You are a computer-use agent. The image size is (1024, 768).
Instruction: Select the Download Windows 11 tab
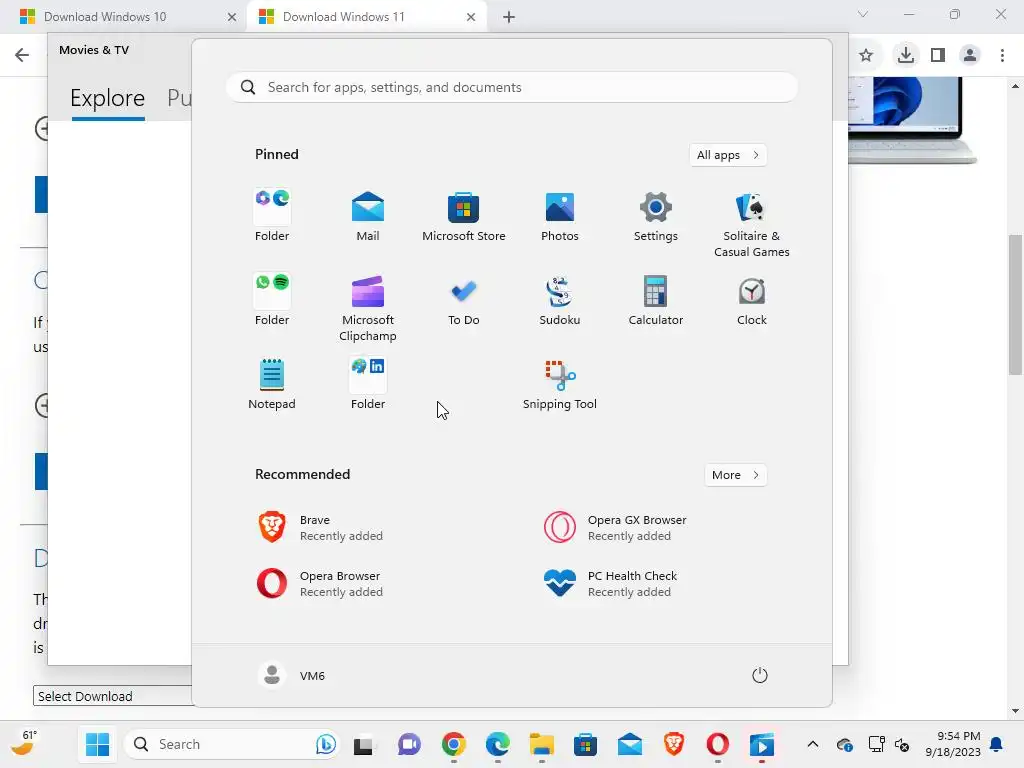pos(367,17)
